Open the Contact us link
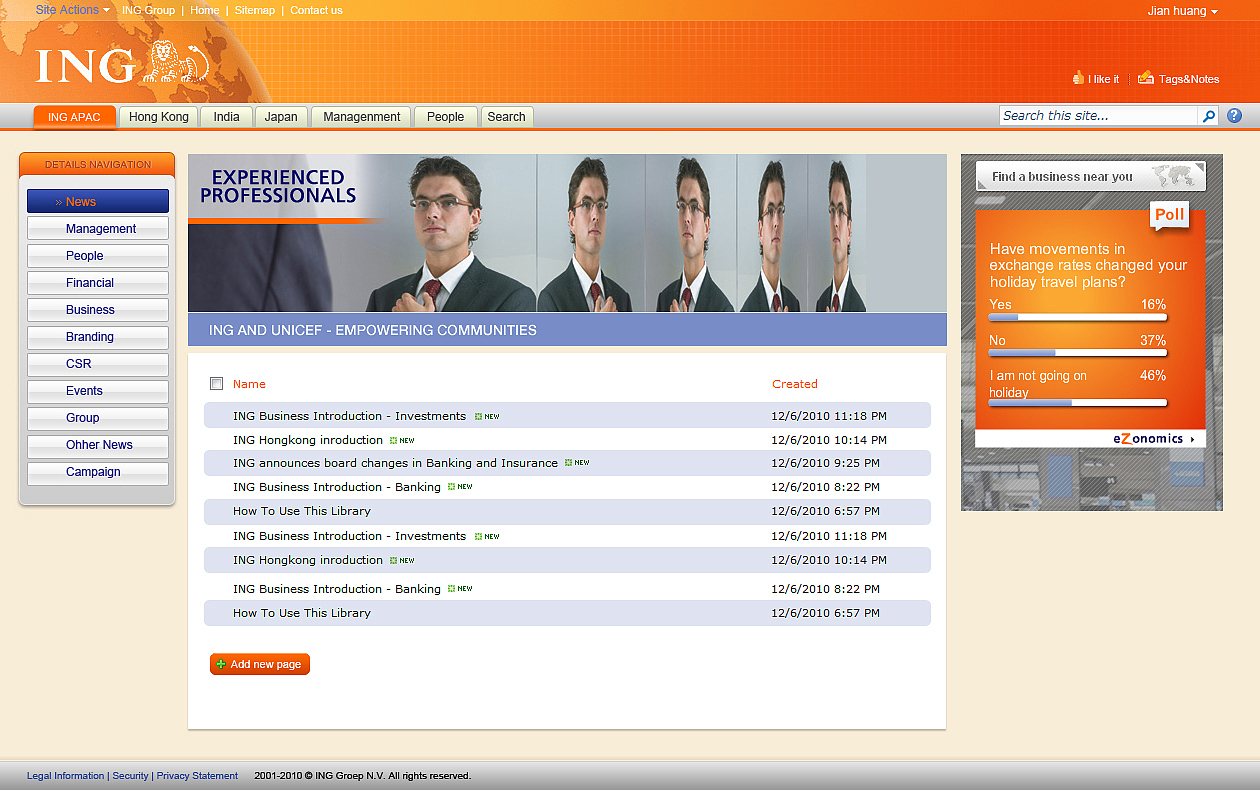The image size is (1260, 790). point(316,10)
